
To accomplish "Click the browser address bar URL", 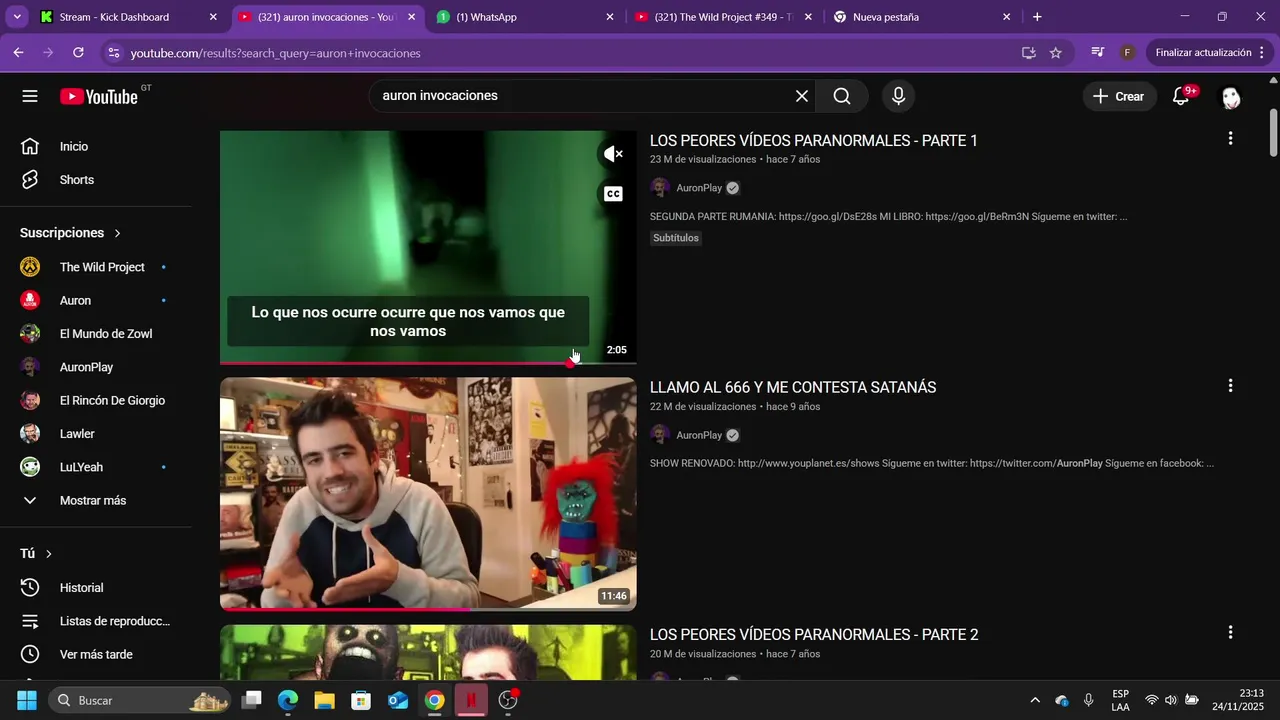I will click(275, 53).
